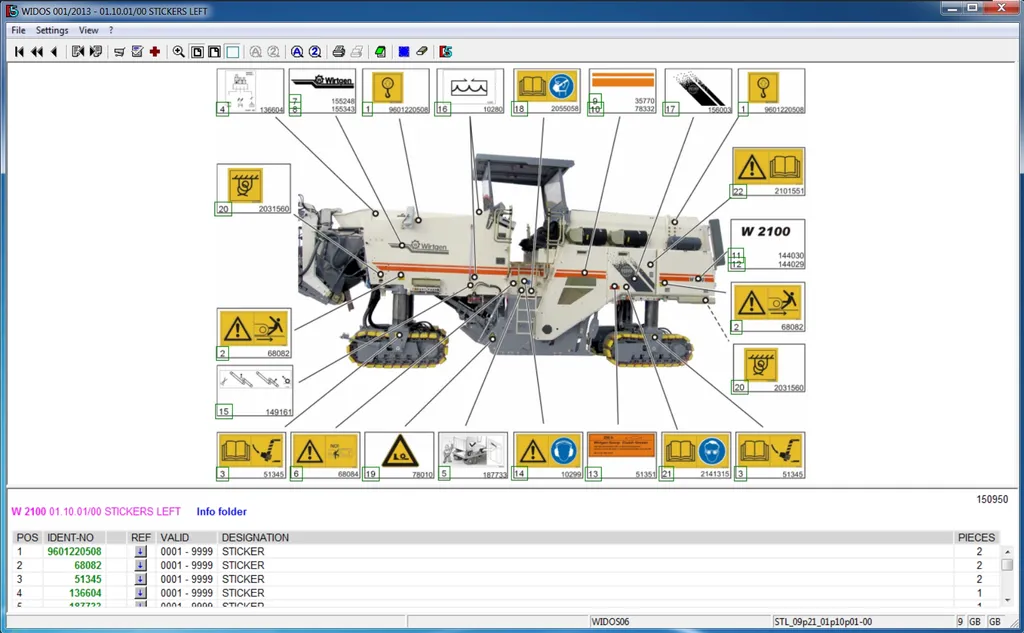
Task: Click REF arrow button for ident 9601220508
Action: [140, 551]
